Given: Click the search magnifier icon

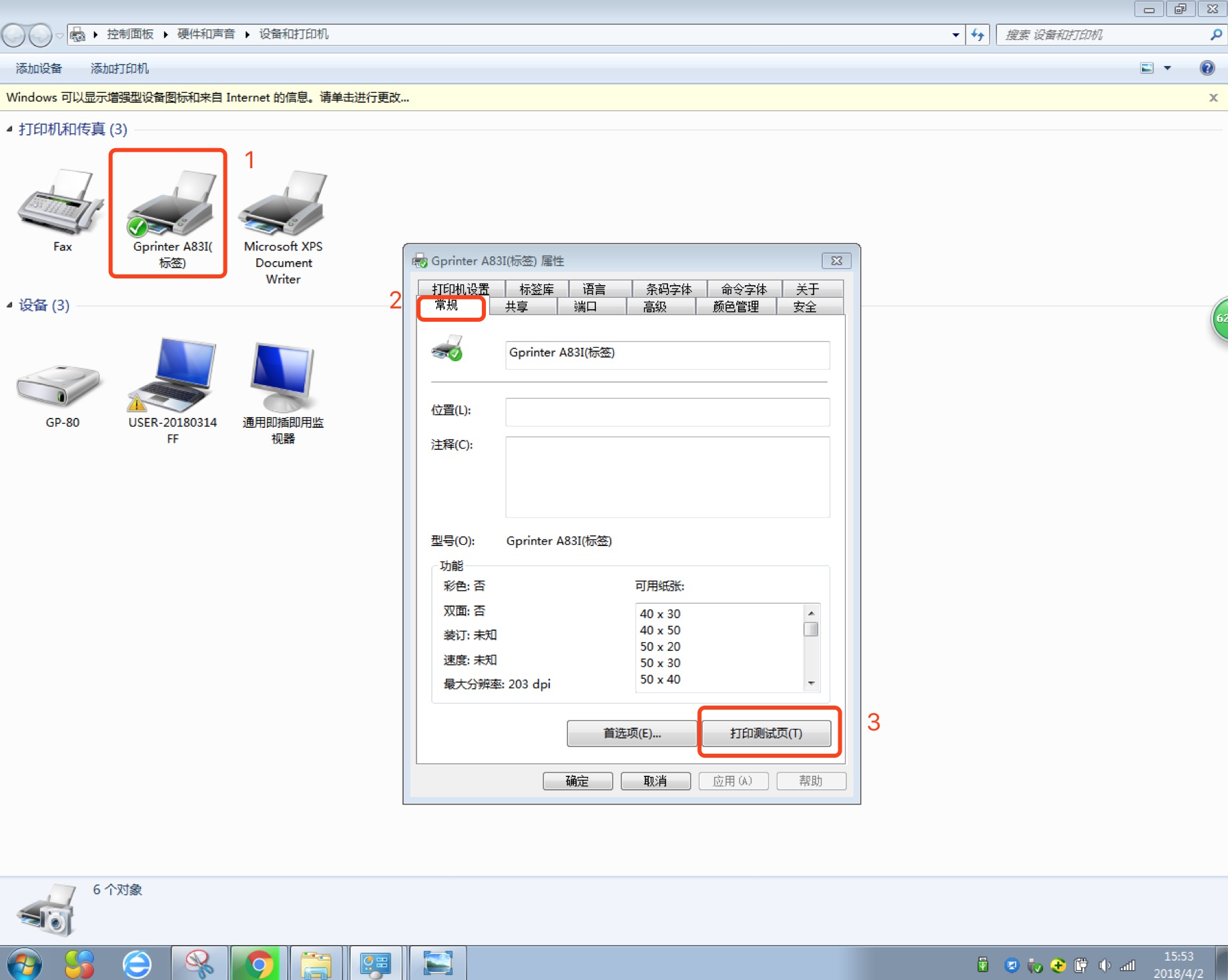Looking at the screenshot, I should coord(1216,35).
